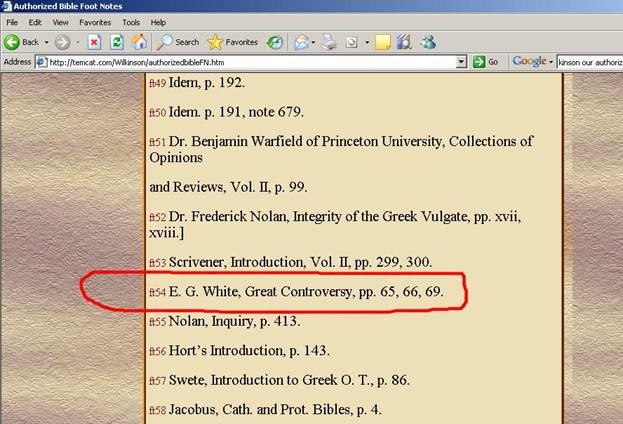Click text 'Idem, p. 192.'
Screen dimensions: 623x424
coord(207,83)
